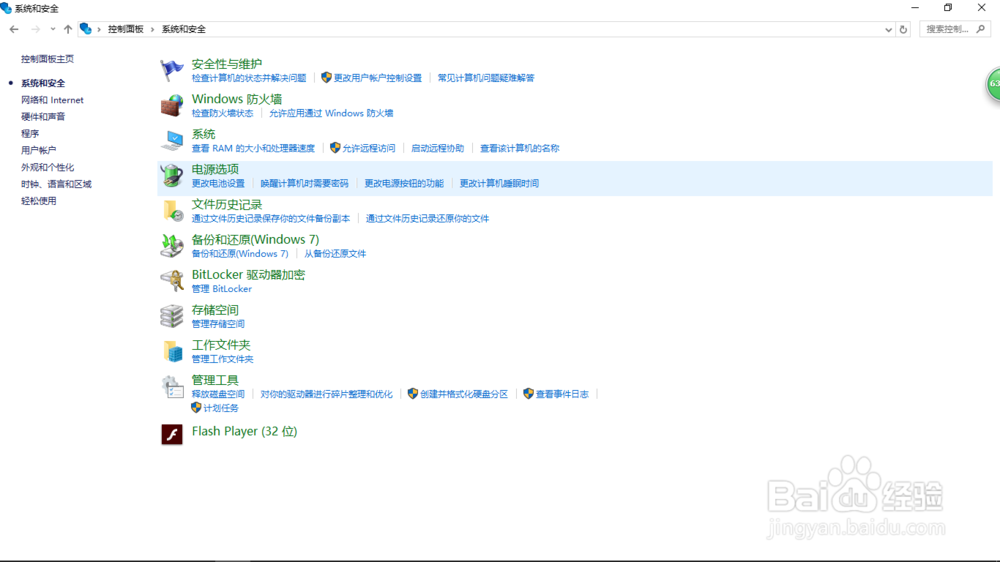The width and height of the screenshot is (1000, 562).
Task: Select 硬件和声音 in sidebar
Action: click(43, 117)
